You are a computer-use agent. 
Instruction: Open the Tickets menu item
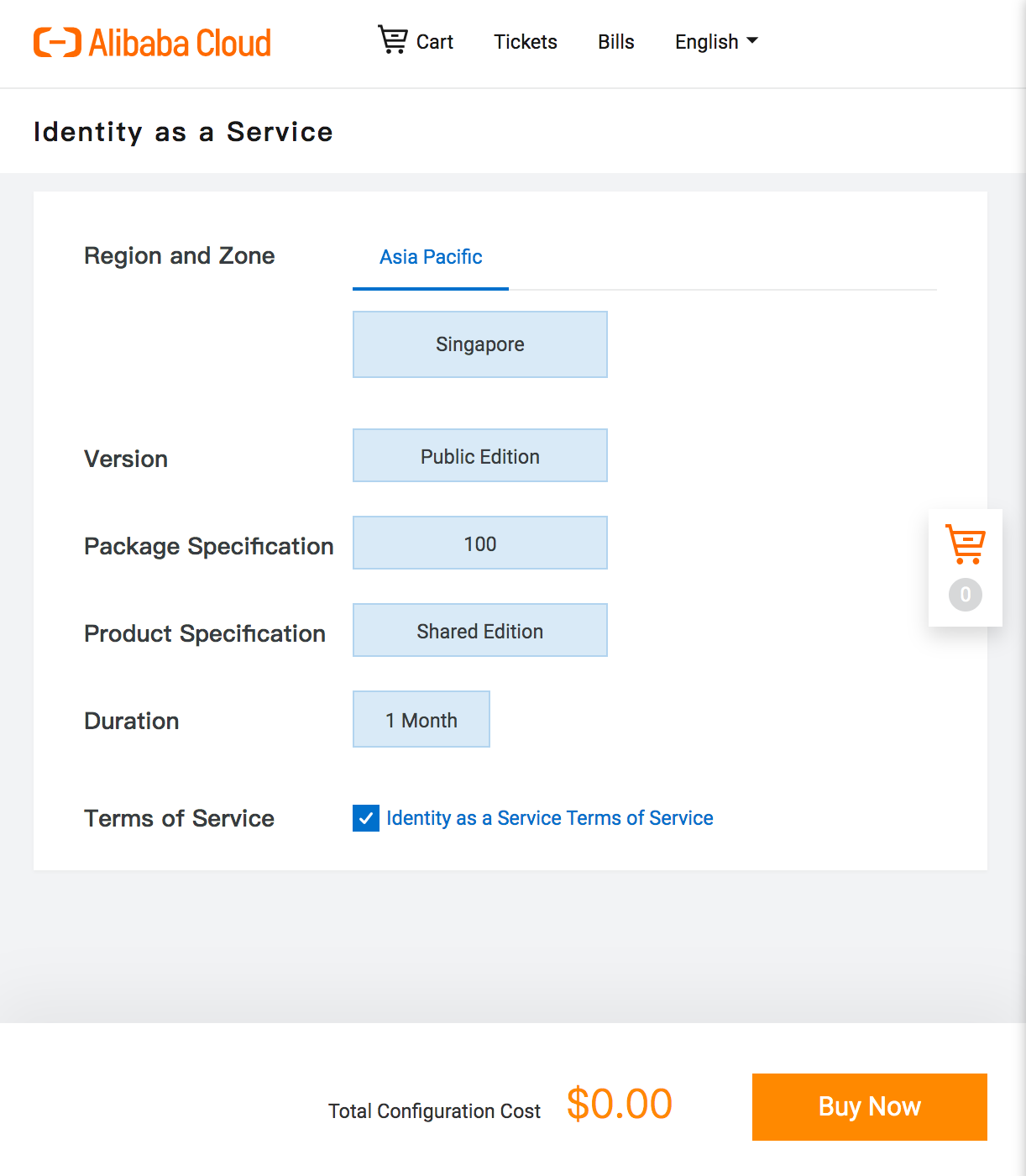(x=525, y=41)
